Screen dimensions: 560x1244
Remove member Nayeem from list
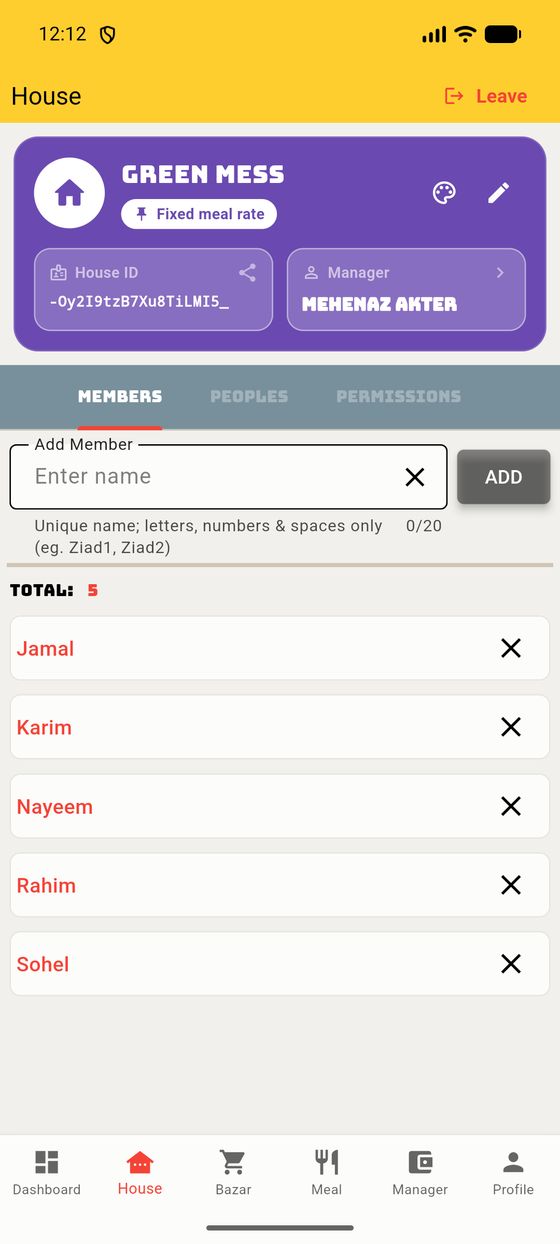511,806
